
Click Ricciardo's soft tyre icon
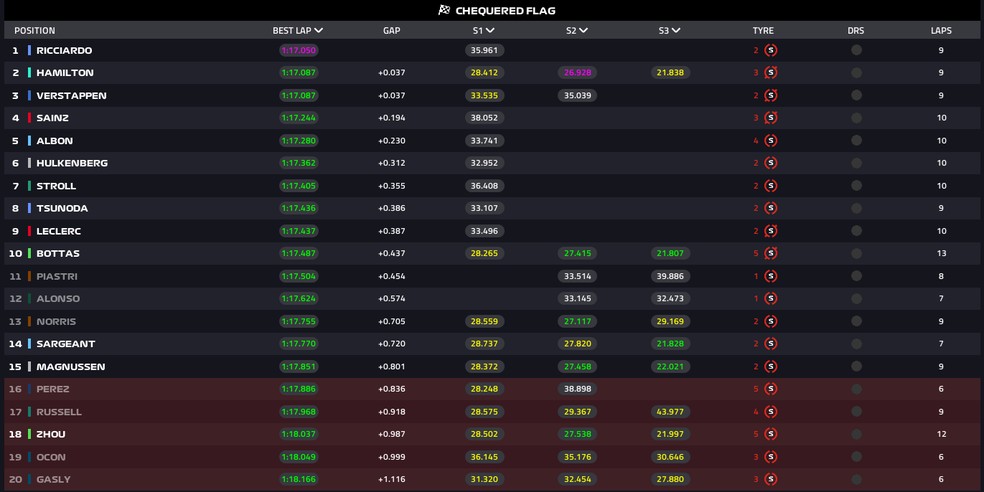tap(771, 50)
